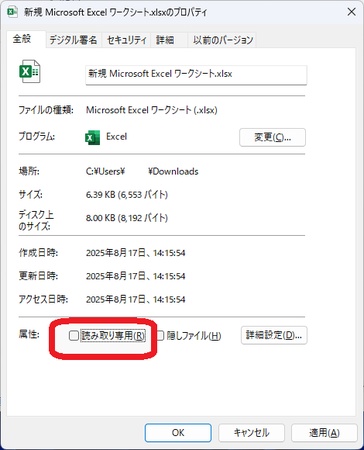Image resolution: width=364 pixels, height=450 pixels.
Task: Click the プログラム label
Action: [37, 137]
